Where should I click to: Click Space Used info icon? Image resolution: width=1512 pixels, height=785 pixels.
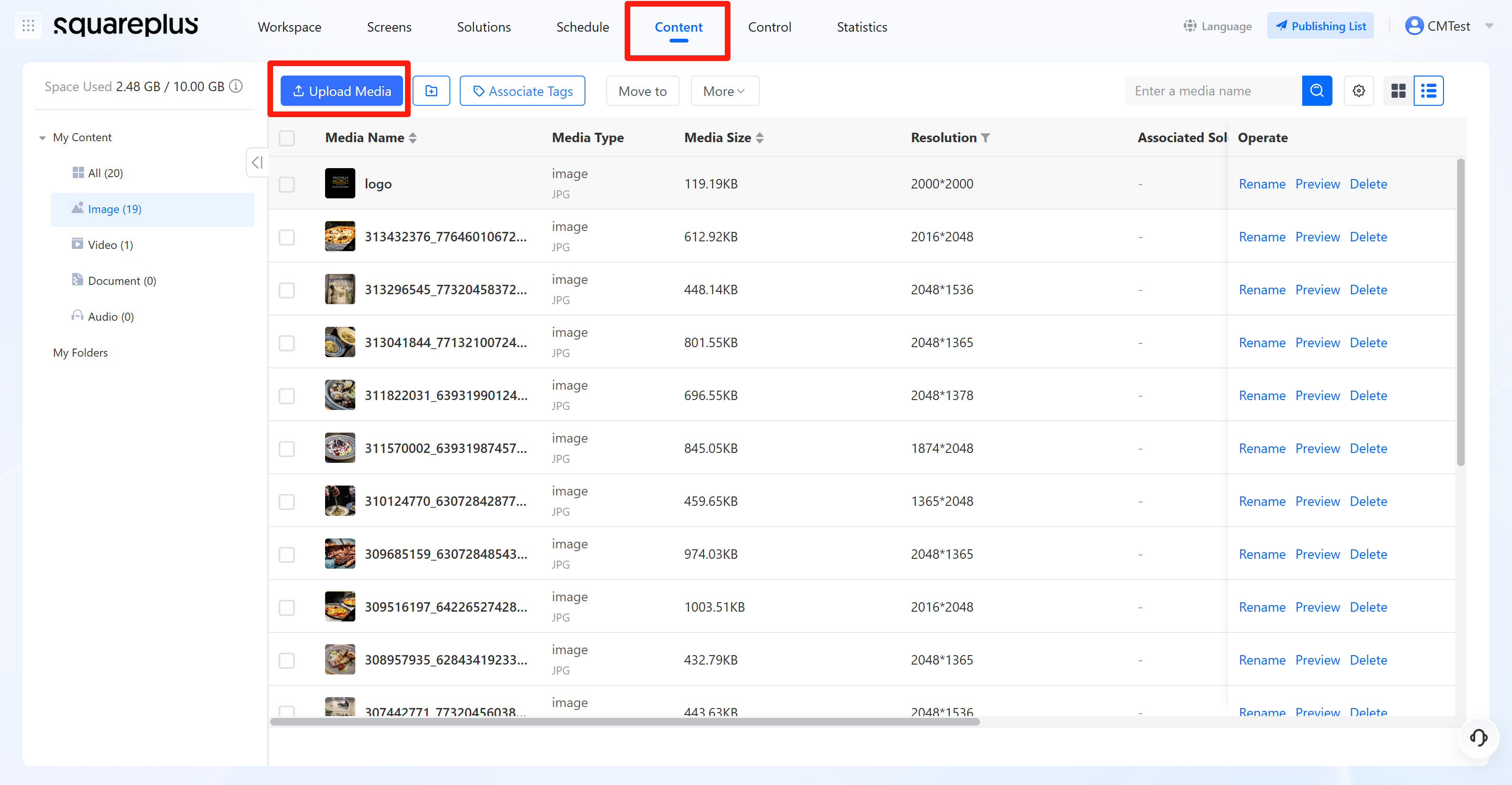coord(236,86)
